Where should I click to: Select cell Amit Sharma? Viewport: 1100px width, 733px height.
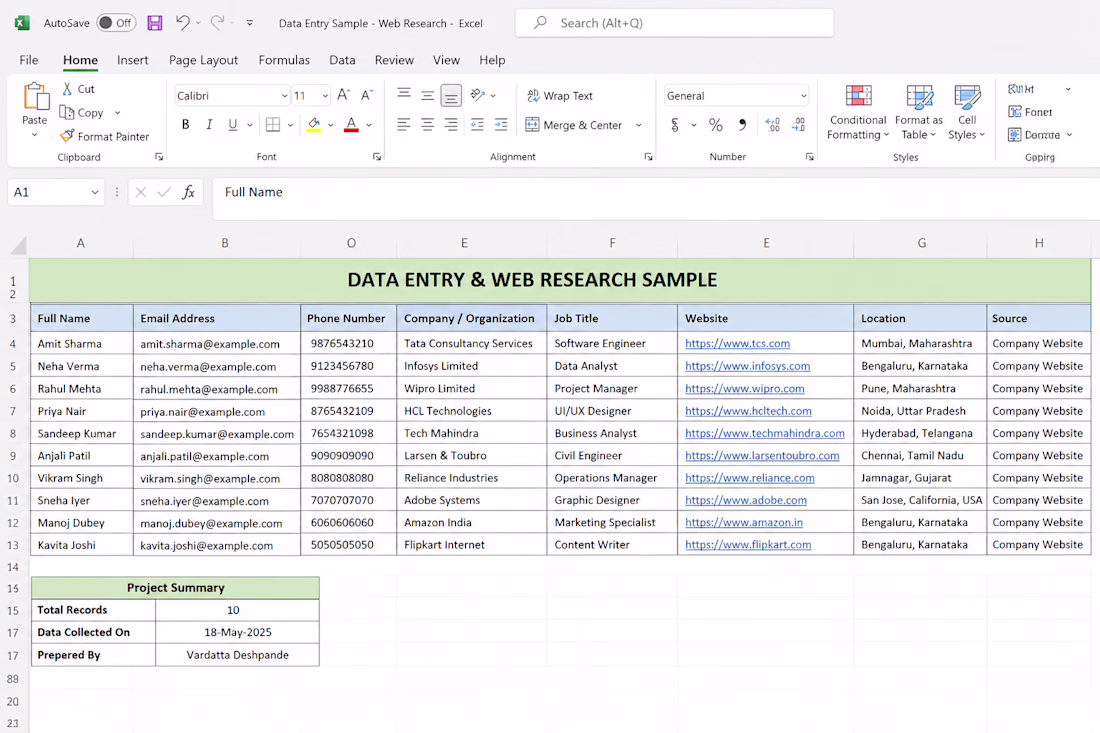click(x=81, y=344)
